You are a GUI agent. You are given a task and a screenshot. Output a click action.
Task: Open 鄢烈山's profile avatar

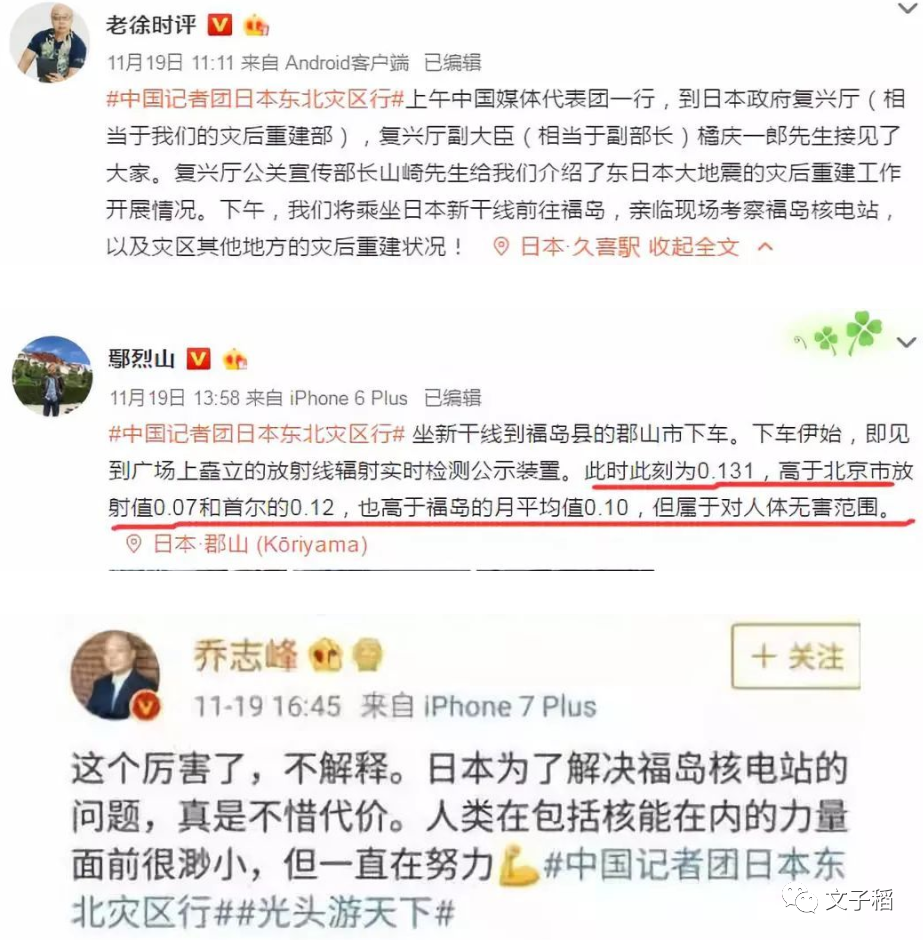click(52, 376)
